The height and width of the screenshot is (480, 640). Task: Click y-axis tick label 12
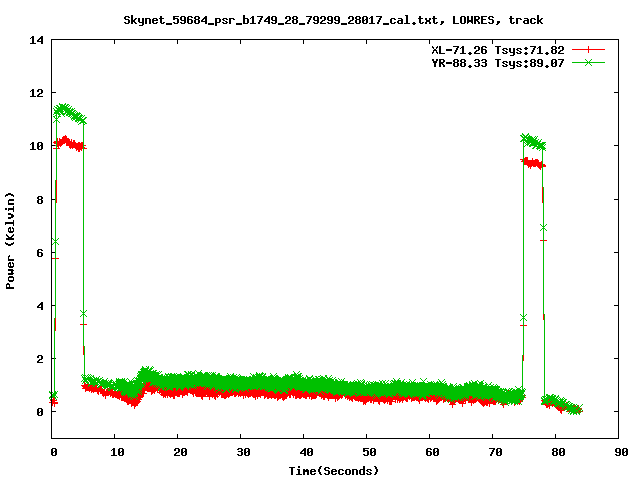pyautogui.click(x=36, y=93)
